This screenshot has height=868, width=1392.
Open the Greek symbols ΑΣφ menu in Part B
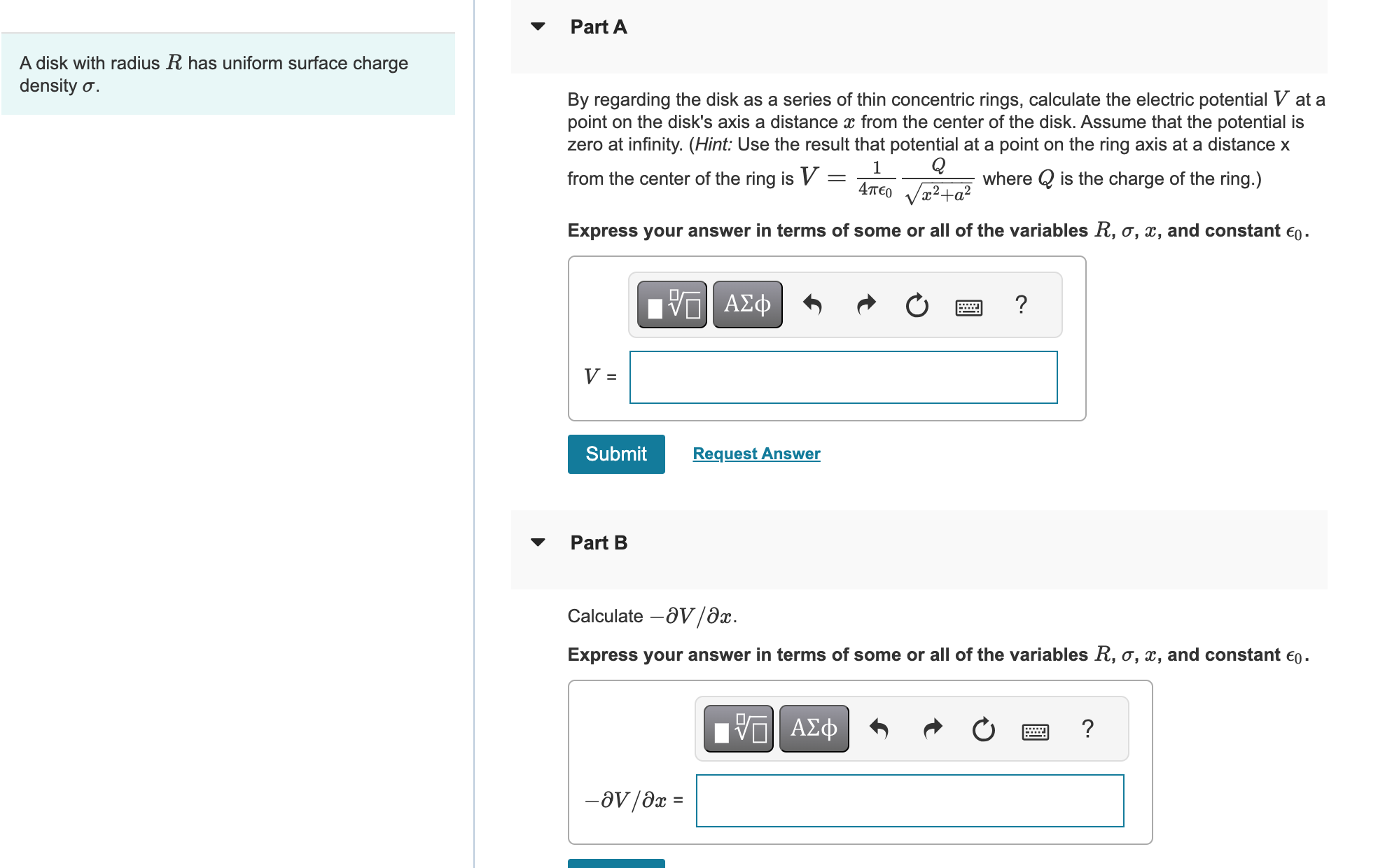(x=813, y=728)
